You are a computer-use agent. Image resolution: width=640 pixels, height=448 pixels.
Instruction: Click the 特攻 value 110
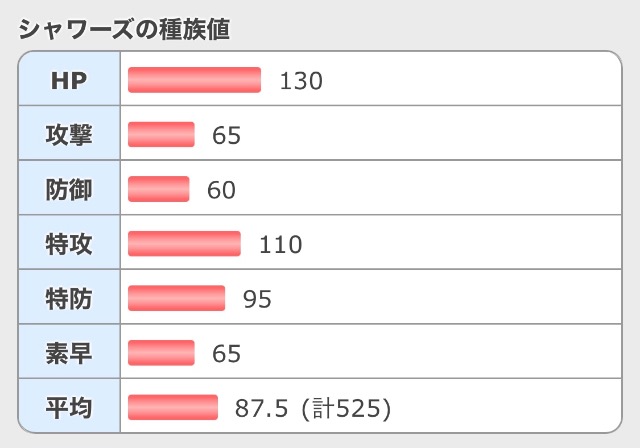tap(281, 245)
